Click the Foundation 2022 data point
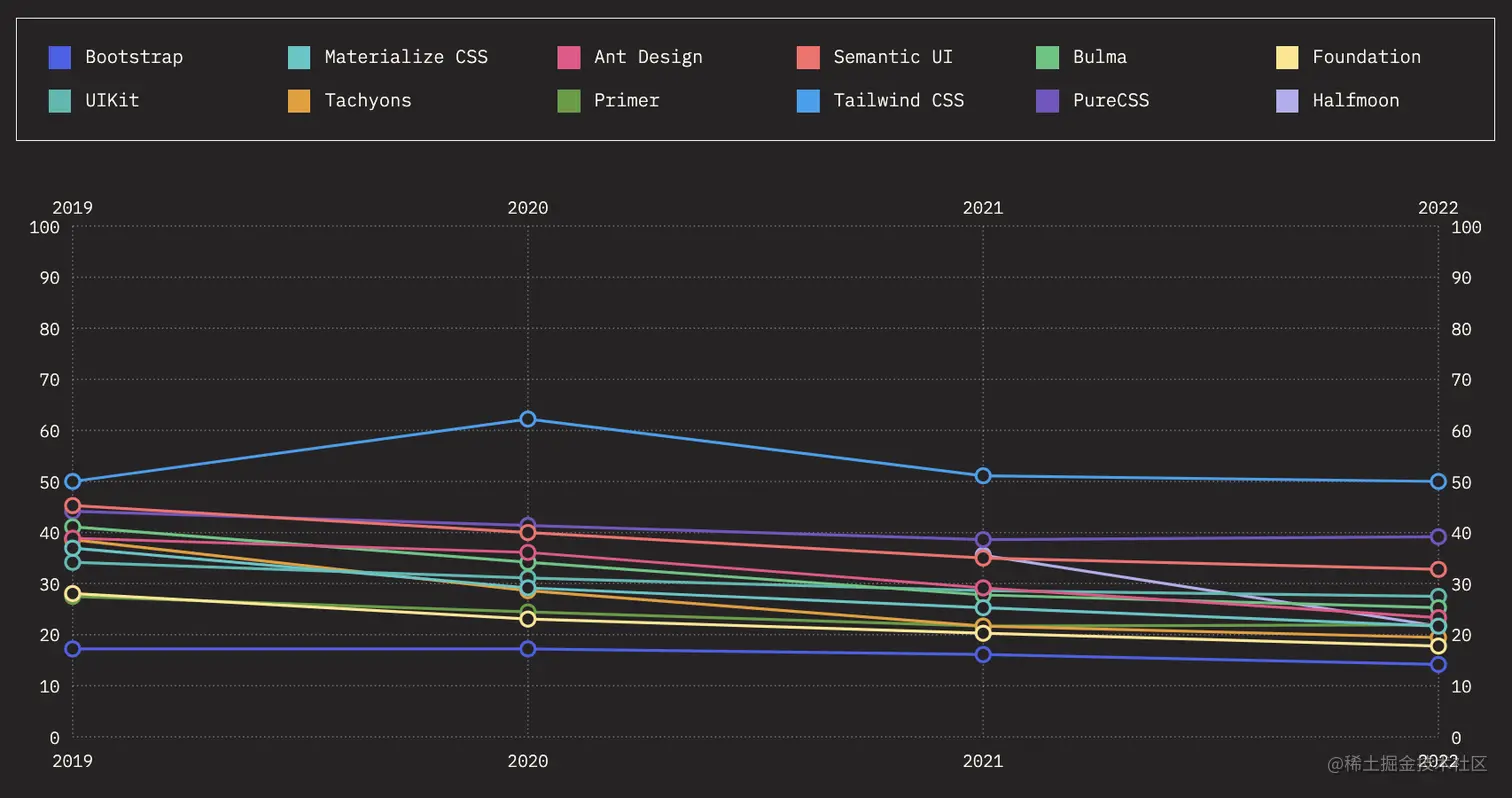 [x=1438, y=646]
